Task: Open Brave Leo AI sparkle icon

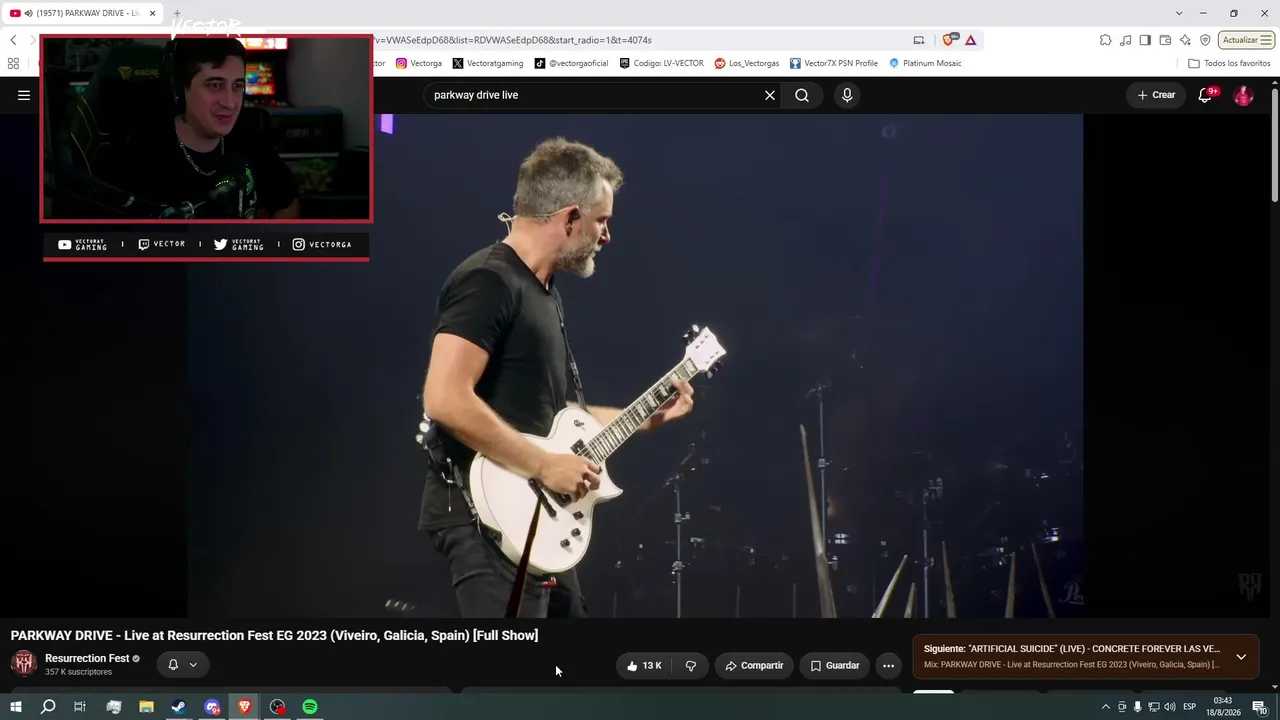Action: pos(1185,40)
